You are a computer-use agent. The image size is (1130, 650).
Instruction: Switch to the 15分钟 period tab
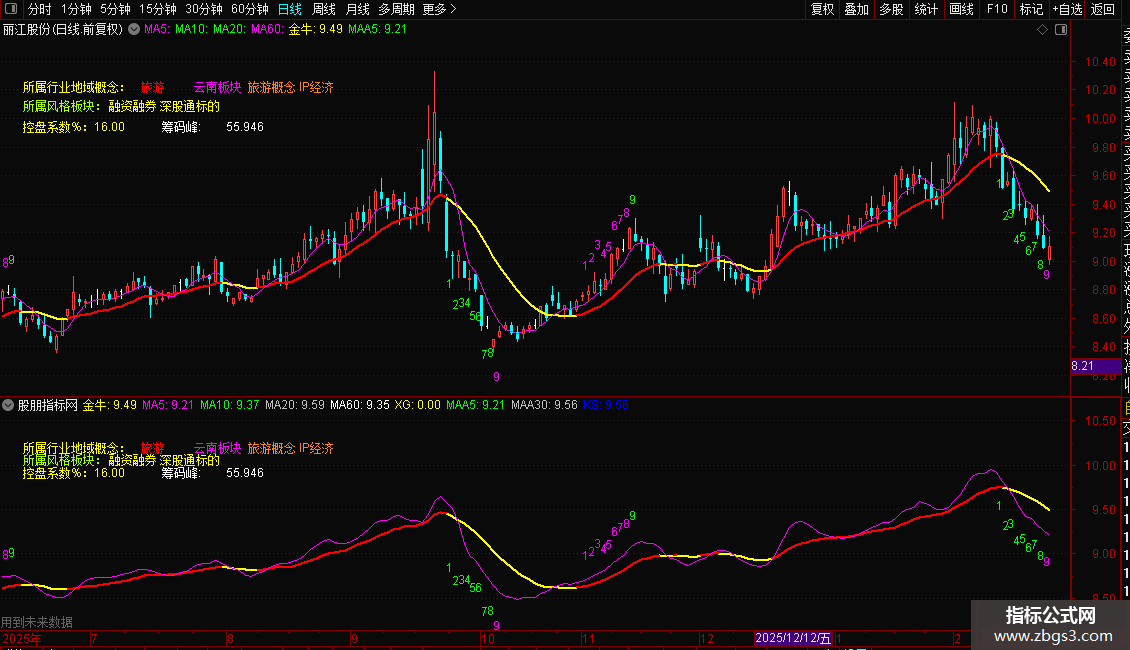(158, 9)
